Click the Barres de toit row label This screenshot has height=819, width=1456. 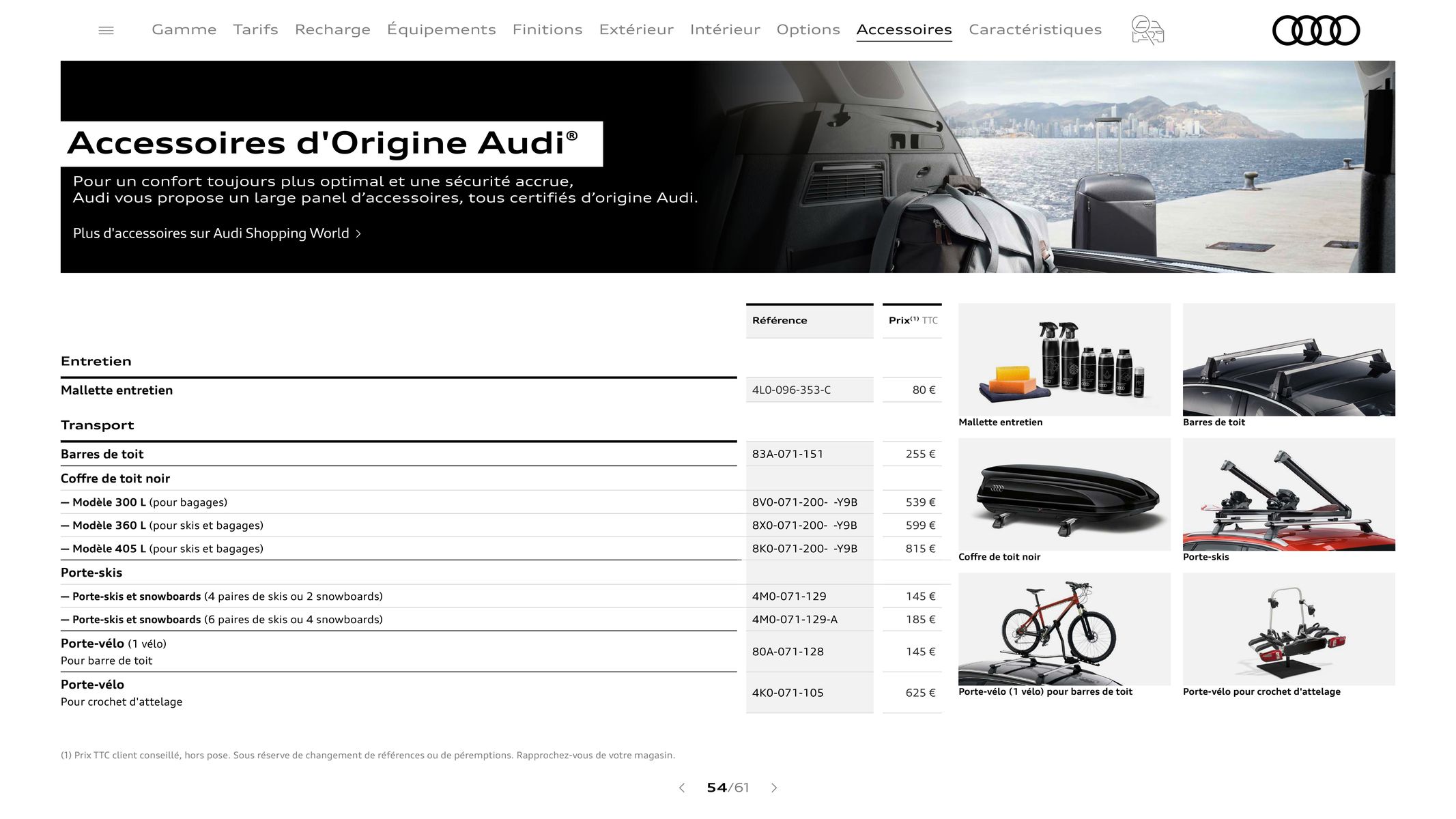102,455
